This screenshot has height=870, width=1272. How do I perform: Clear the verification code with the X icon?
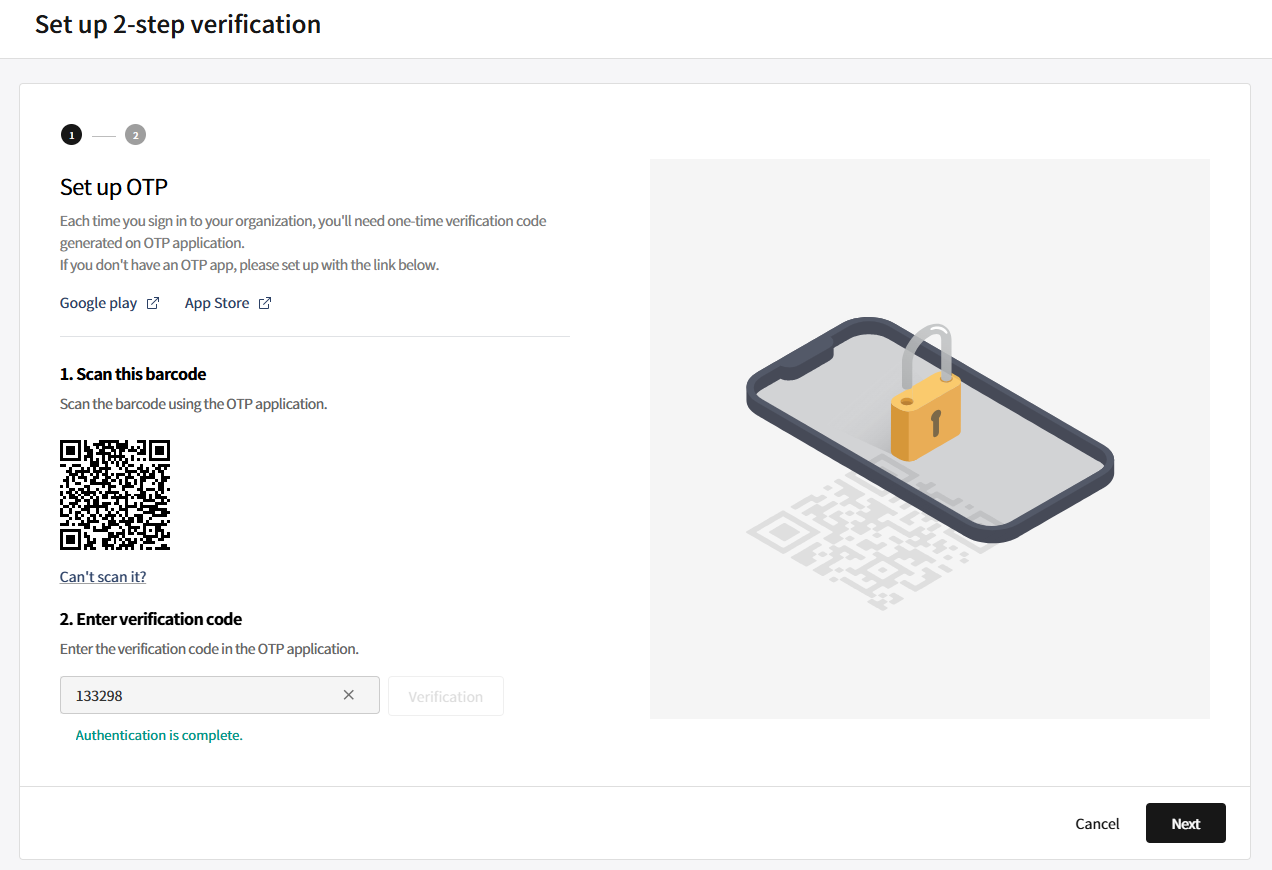click(349, 695)
